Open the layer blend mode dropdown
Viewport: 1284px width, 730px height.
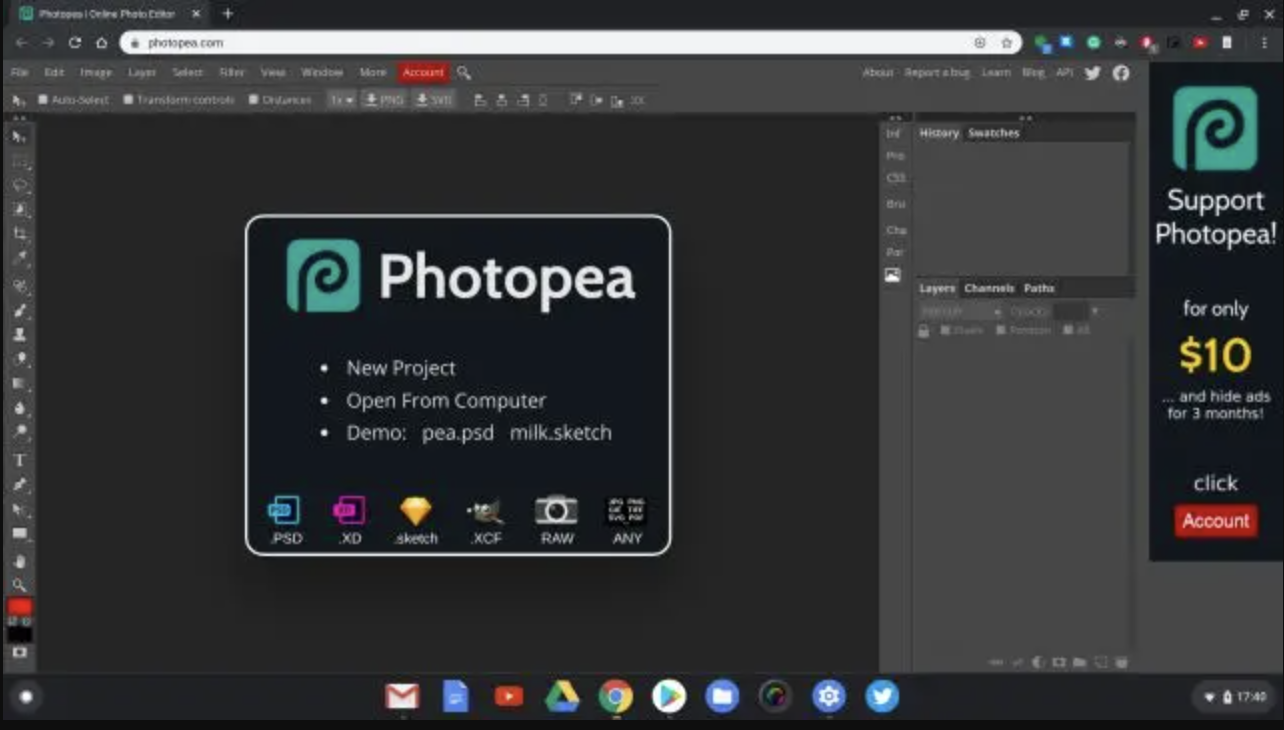pos(960,312)
